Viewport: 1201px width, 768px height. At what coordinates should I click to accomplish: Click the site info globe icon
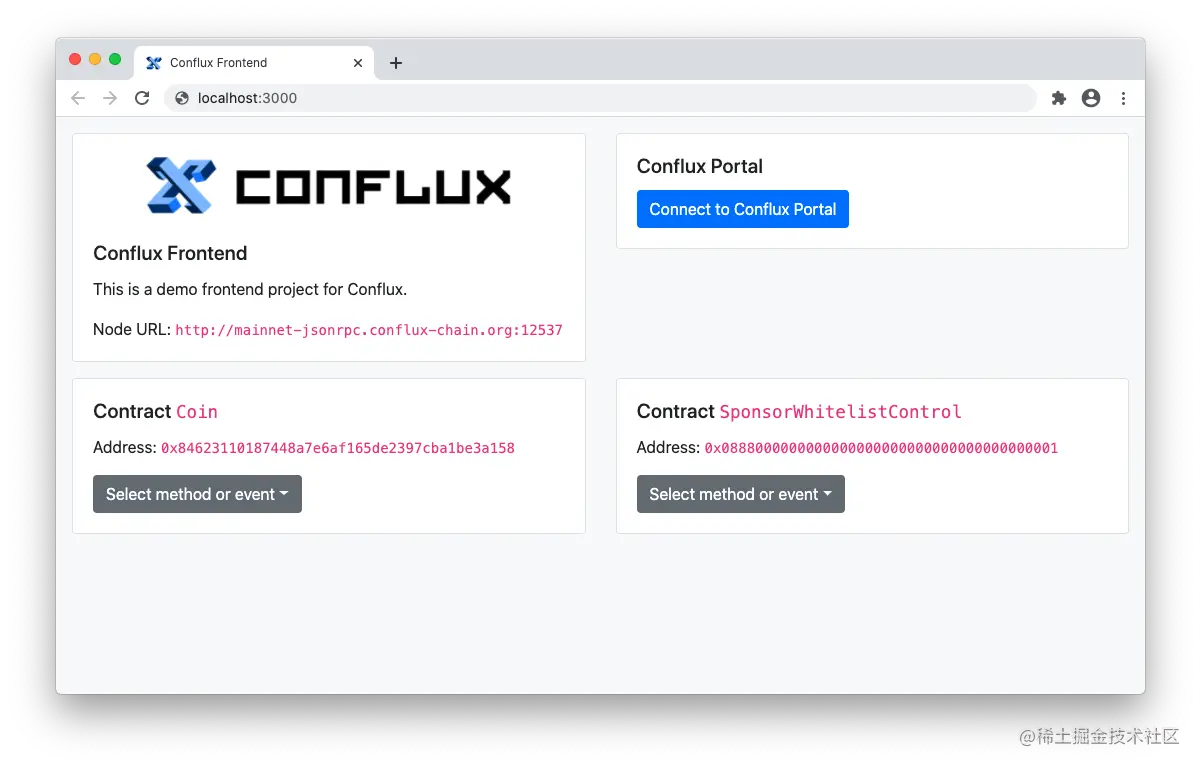pyautogui.click(x=182, y=98)
